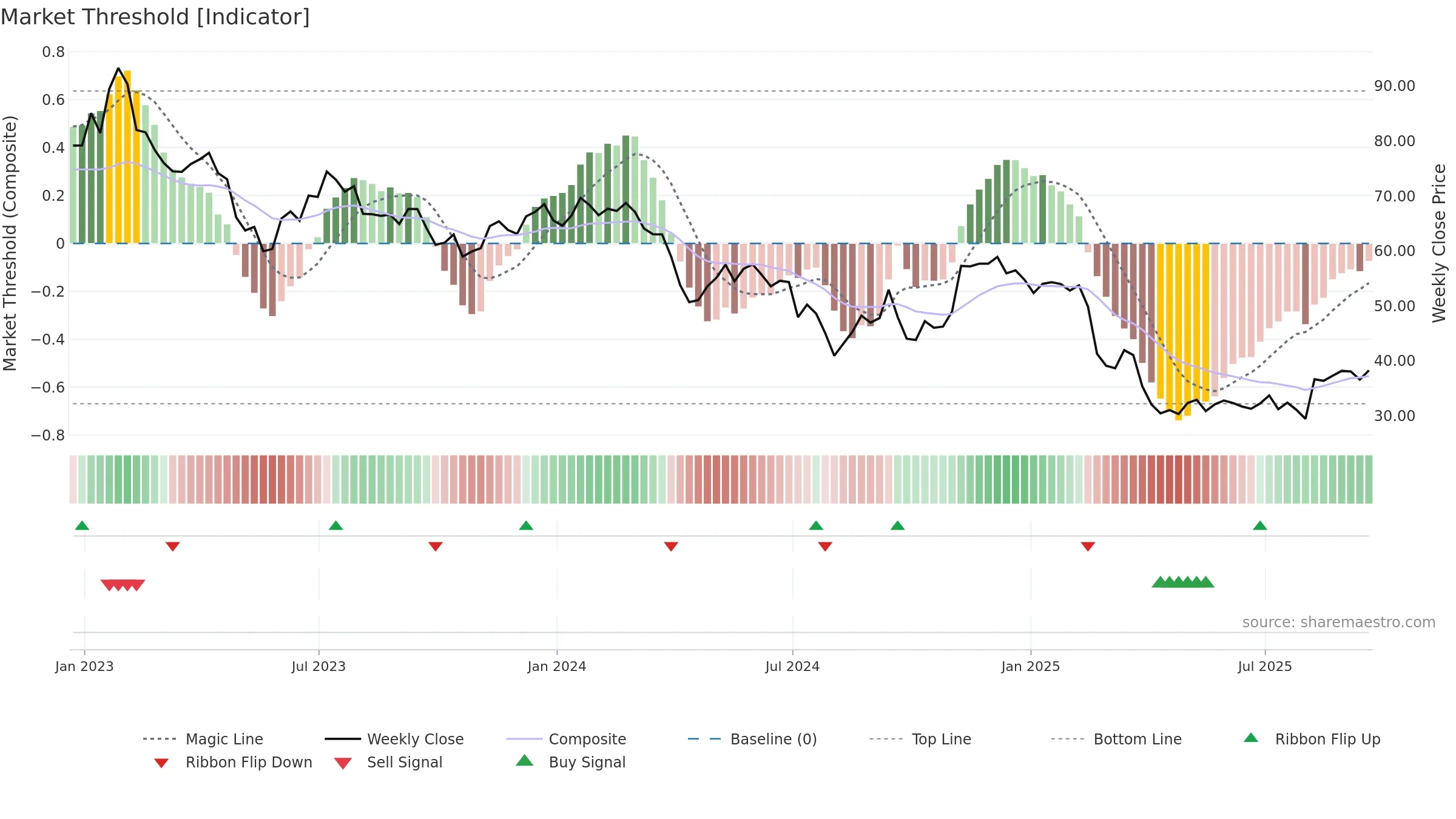
Task: Click the ribbon flip up marker at Jan 2023
Action: point(82,525)
